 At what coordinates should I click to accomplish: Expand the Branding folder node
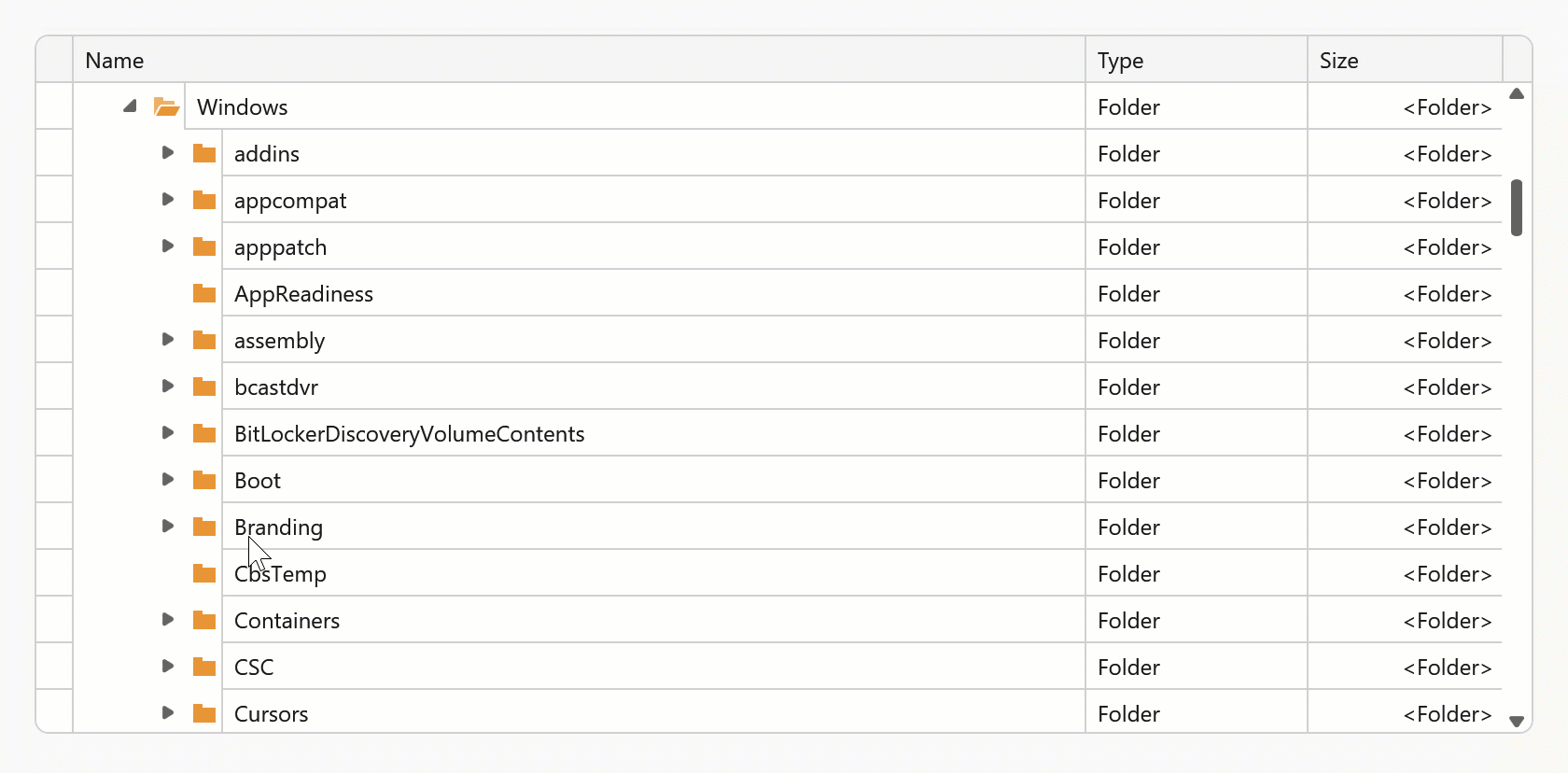tap(167, 526)
